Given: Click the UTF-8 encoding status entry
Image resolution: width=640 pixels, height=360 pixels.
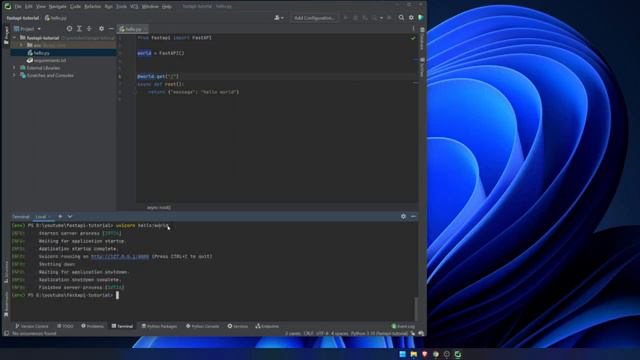Looking at the screenshot, I should pyautogui.click(x=322, y=333).
